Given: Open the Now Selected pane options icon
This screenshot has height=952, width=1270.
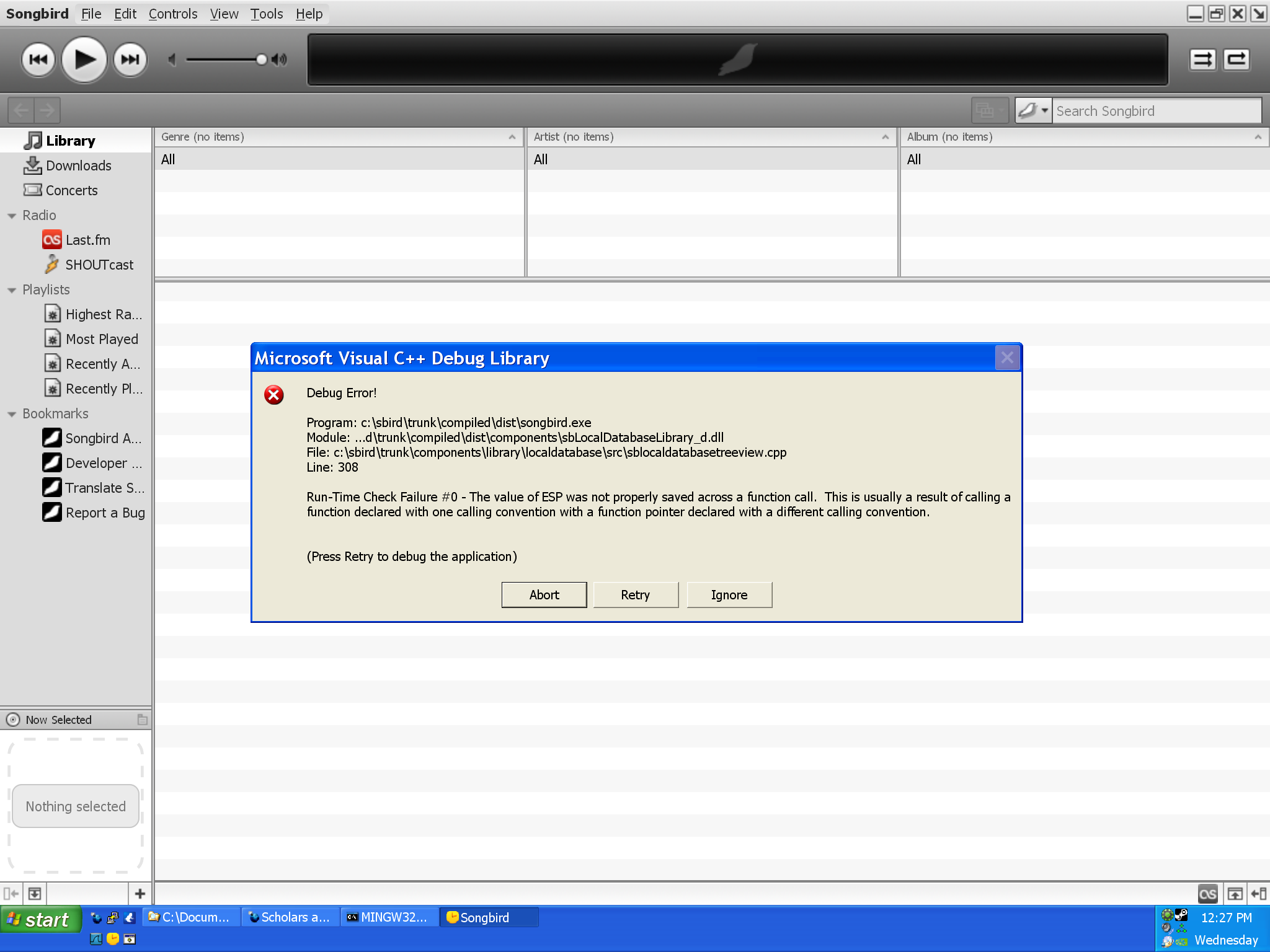Looking at the screenshot, I should [142, 720].
